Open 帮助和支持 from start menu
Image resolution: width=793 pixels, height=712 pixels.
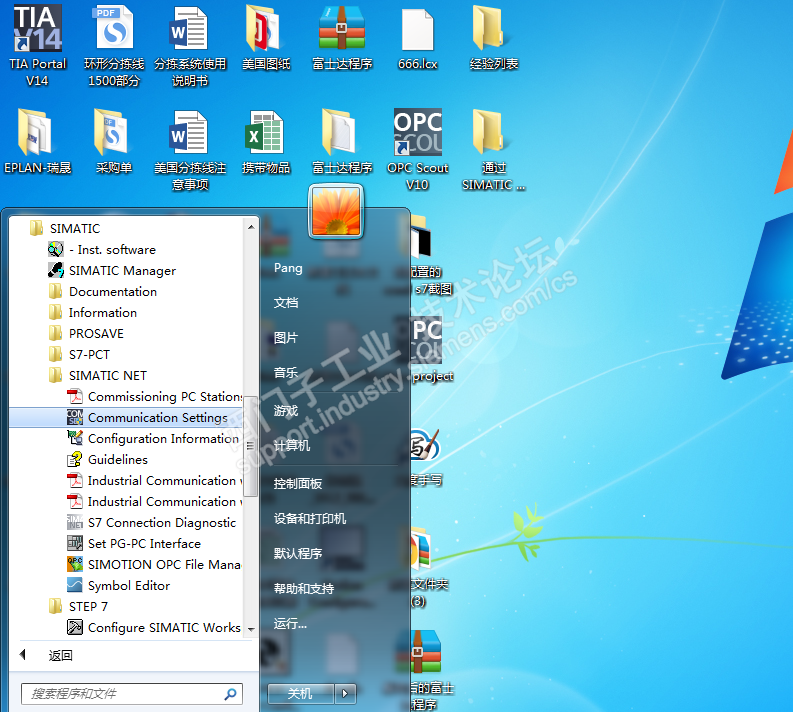click(303, 589)
